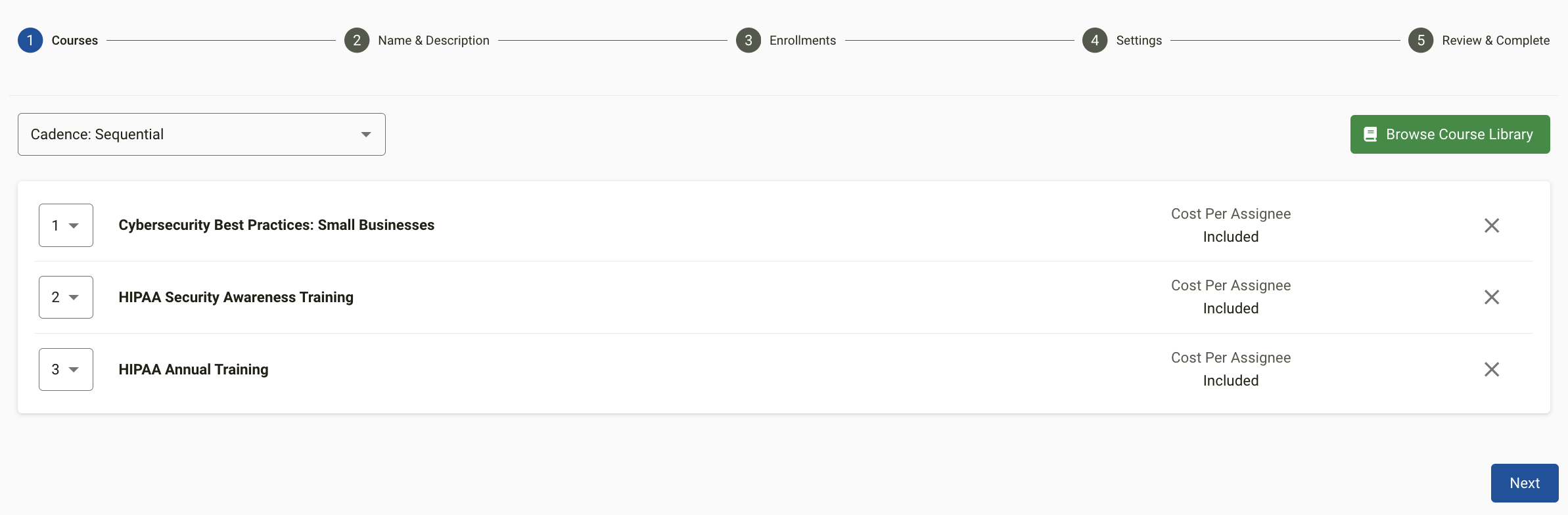Open the Cadence: Sequential dropdown
The width and height of the screenshot is (1568, 515).
(x=202, y=135)
